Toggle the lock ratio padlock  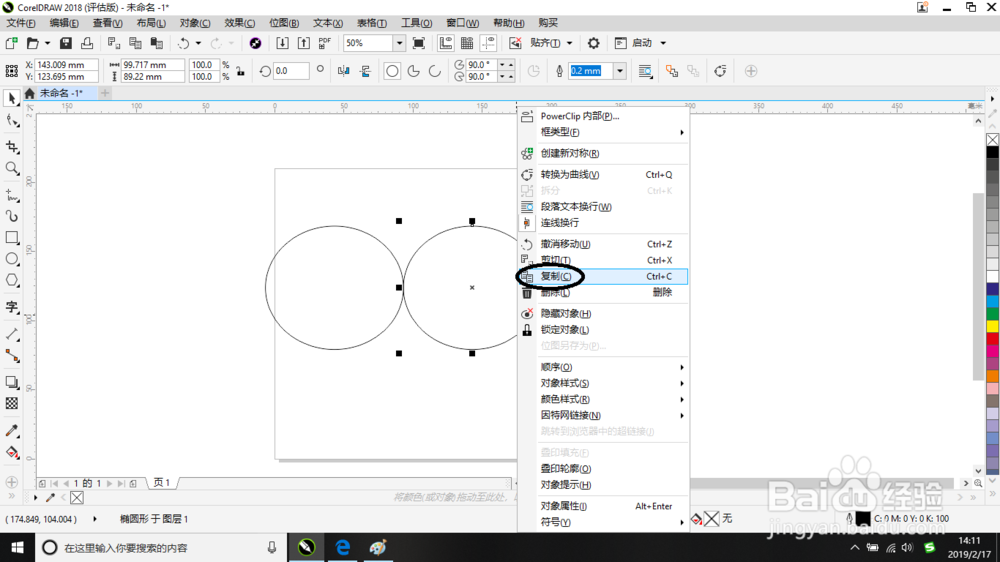240,71
